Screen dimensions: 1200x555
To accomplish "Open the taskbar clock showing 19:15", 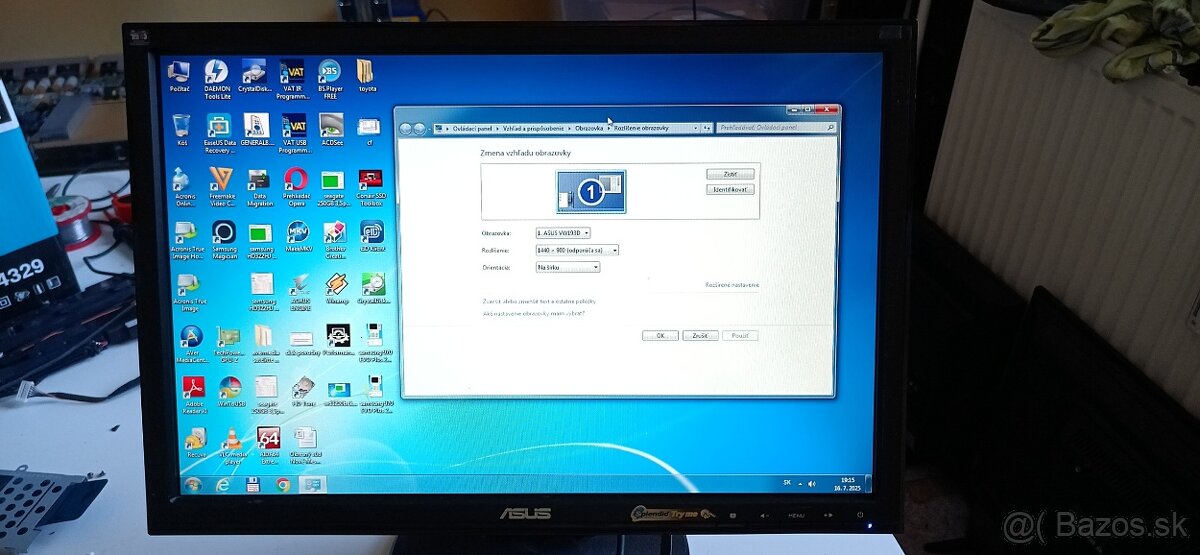I will (848, 485).
